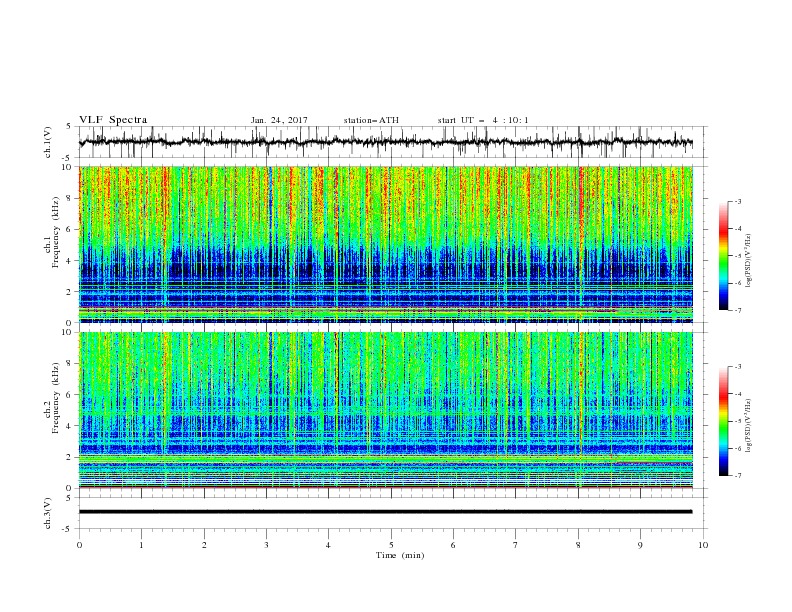This screenshot has height=612, width=792.
Task: Click the '-7' label on the ch.2 colorbar
Action: click(x=737, y=475)
